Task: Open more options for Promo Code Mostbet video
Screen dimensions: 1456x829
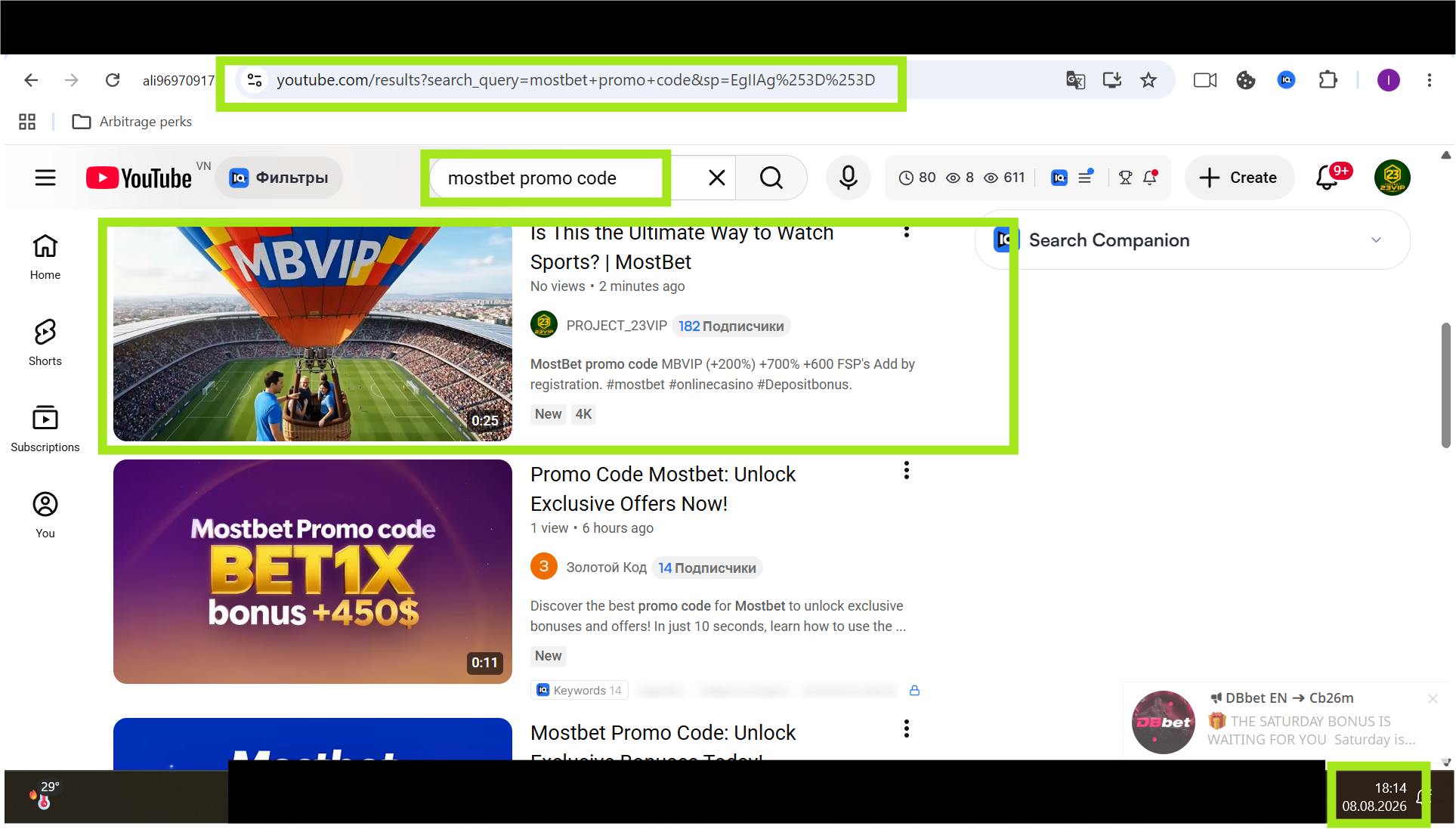Action: pos(907,471)
